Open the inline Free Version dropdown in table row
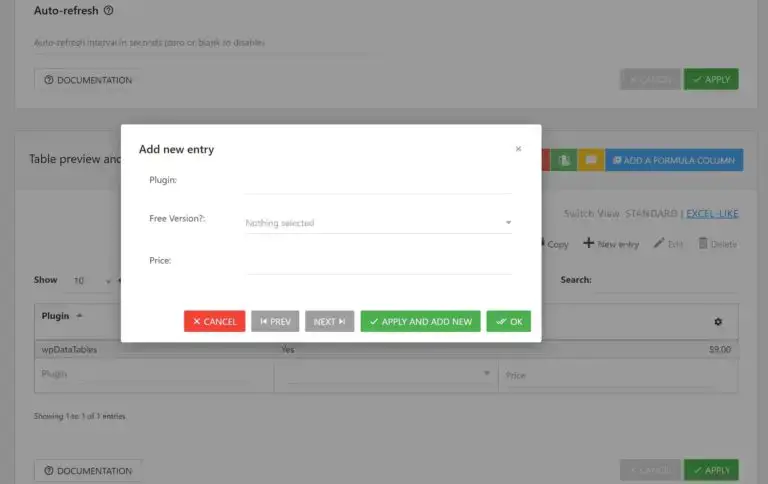This screenshot has height=484, width=768. (389, 374)
